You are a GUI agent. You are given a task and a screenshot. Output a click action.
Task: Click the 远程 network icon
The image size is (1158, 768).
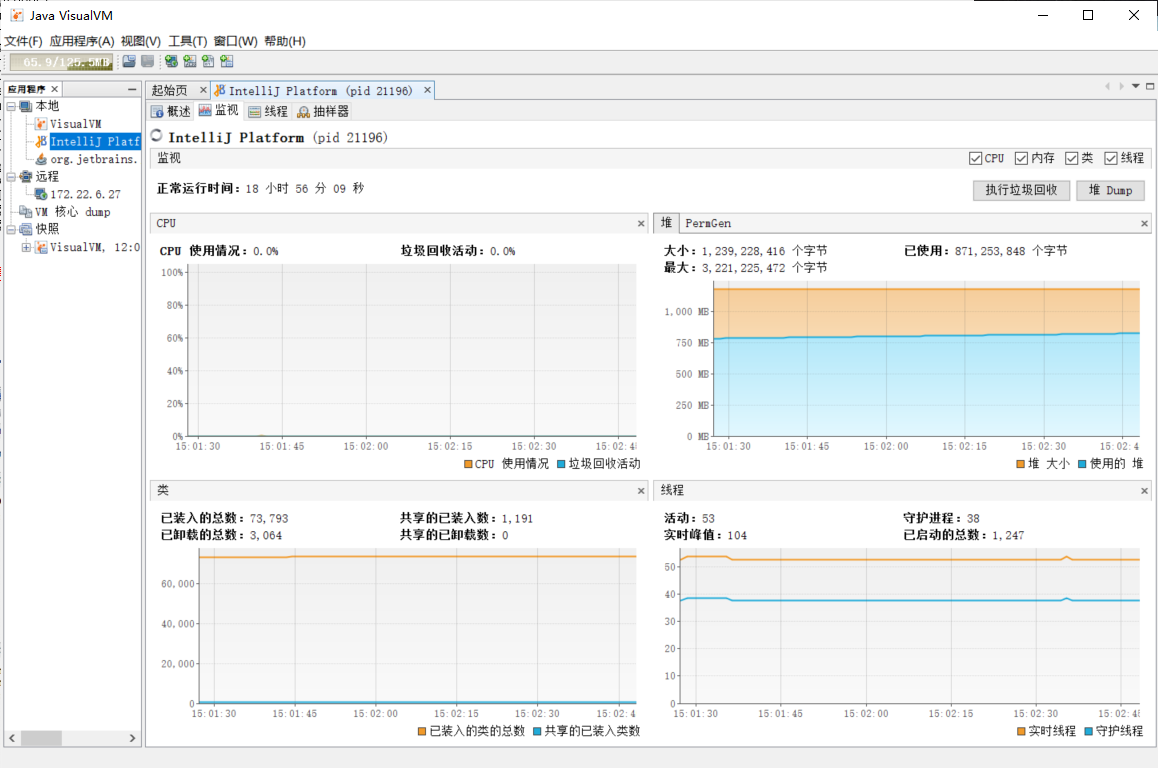(26, 176)
